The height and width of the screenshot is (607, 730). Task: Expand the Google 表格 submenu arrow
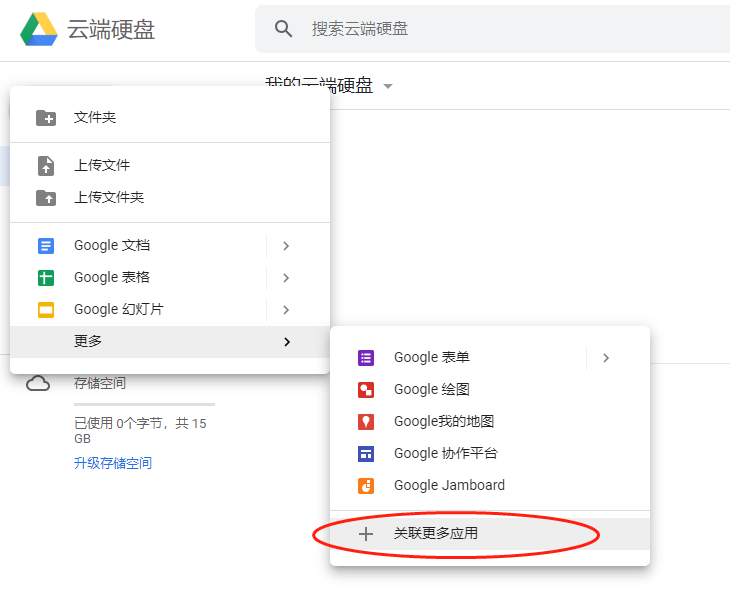pyautogui.click(x=286, y=278)
